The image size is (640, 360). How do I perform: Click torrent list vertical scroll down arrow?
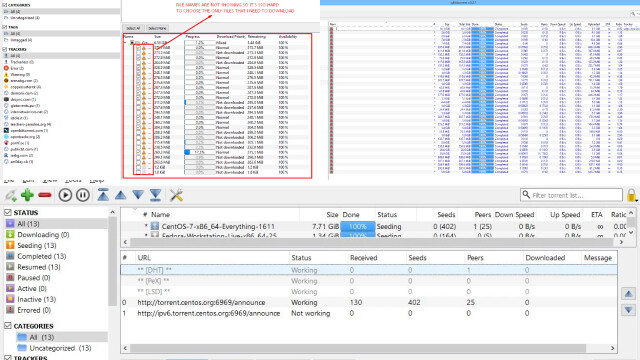click(x=631, y=232)
